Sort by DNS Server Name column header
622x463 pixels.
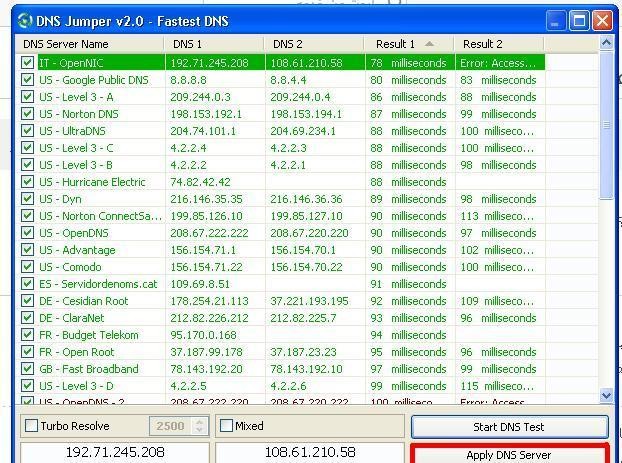point(89,44)
